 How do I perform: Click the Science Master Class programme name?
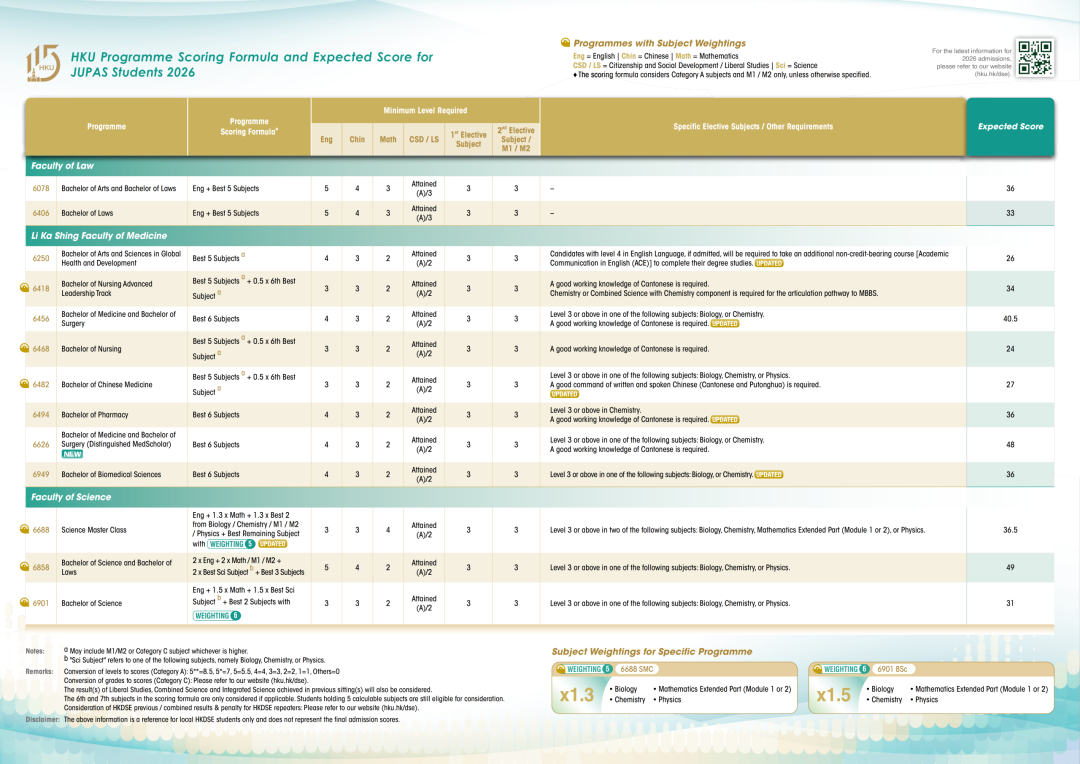pyautogui.click(x=94, y=530)
